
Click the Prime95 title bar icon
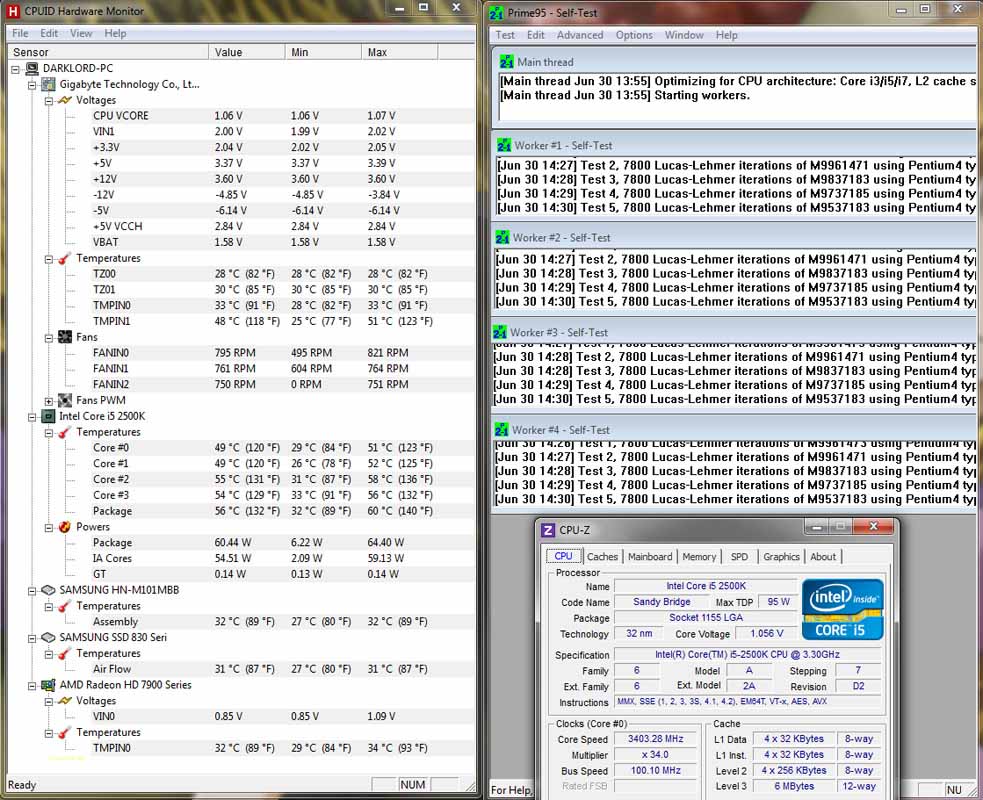[497, 13]
